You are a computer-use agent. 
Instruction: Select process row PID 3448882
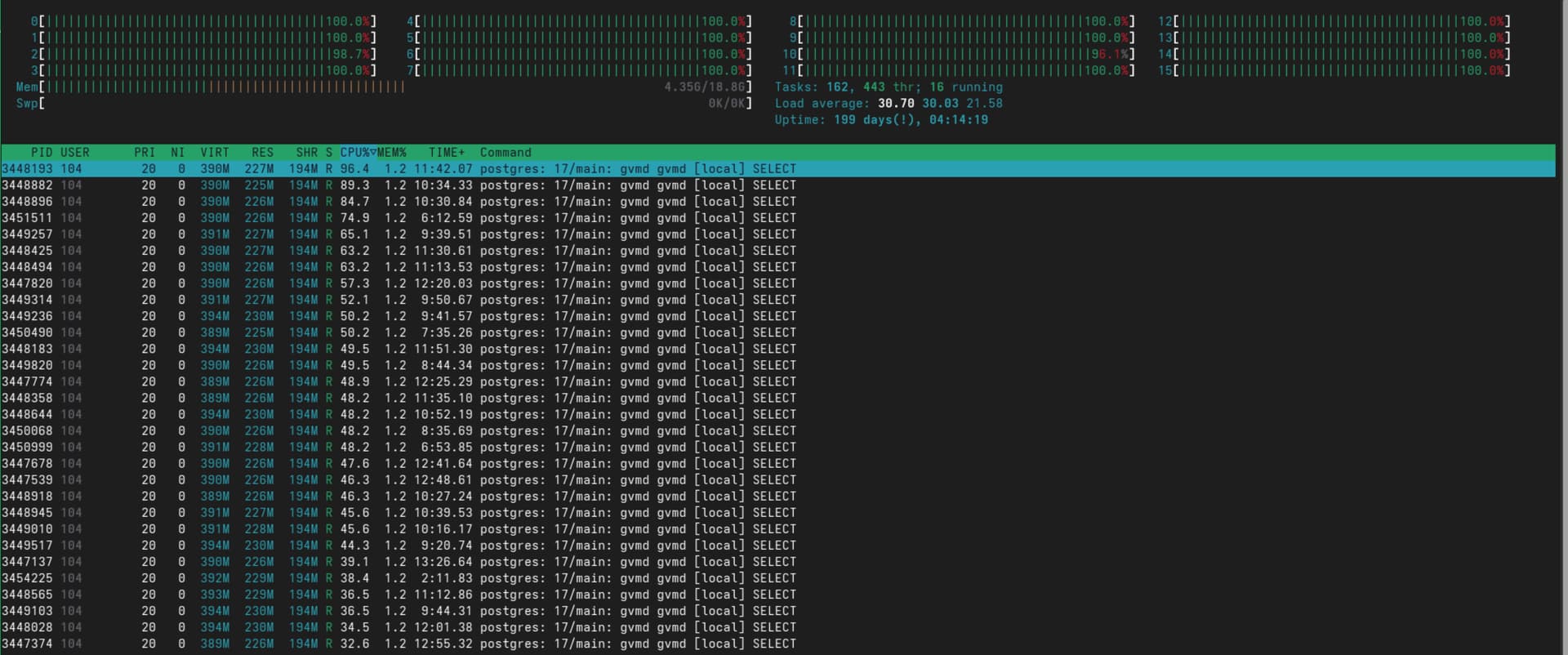pos(777,185)
